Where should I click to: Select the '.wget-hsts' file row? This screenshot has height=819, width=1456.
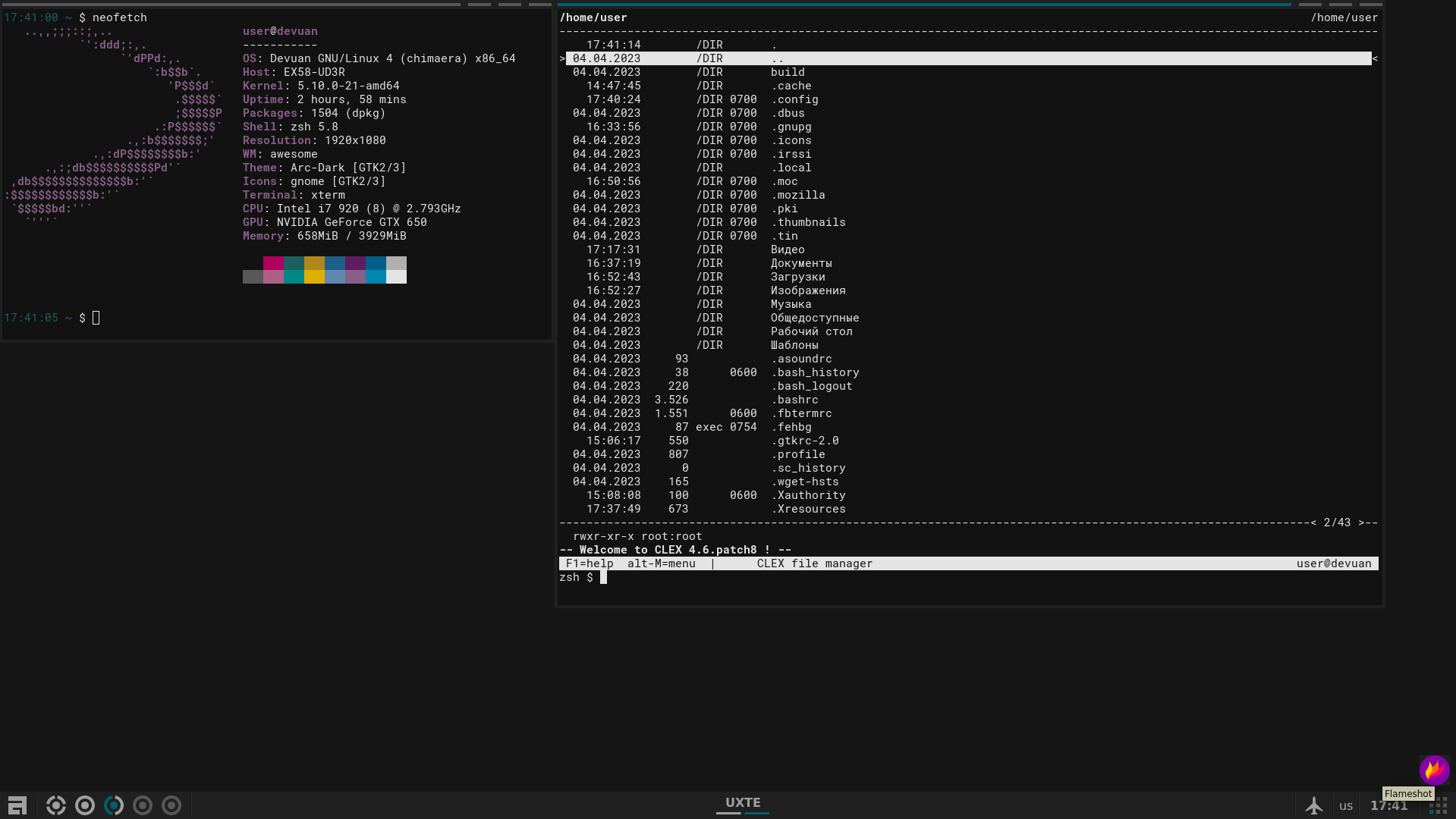pyautogui.click(x=969, y=482)
